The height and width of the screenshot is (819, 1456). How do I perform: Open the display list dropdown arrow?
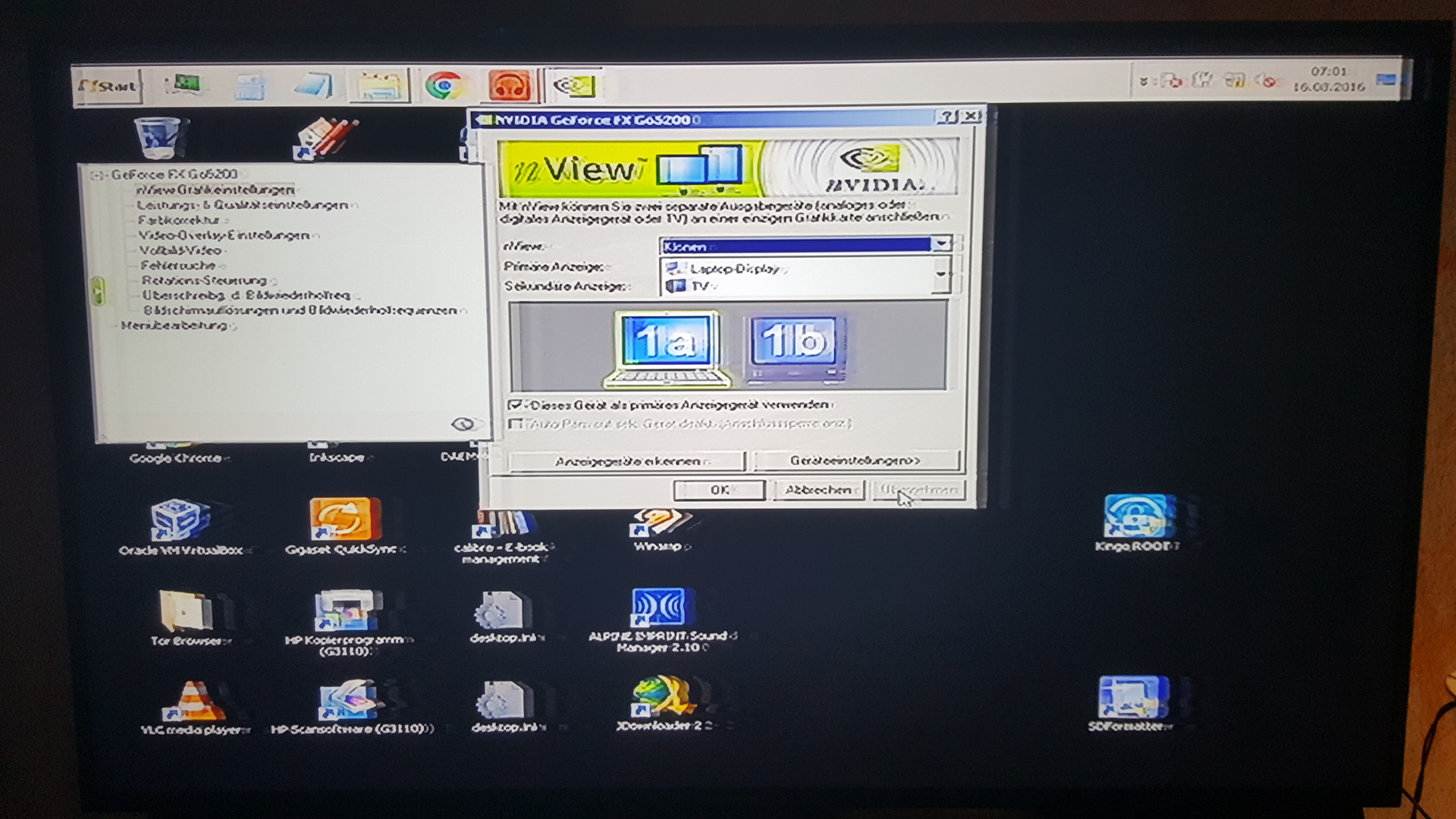941,276
